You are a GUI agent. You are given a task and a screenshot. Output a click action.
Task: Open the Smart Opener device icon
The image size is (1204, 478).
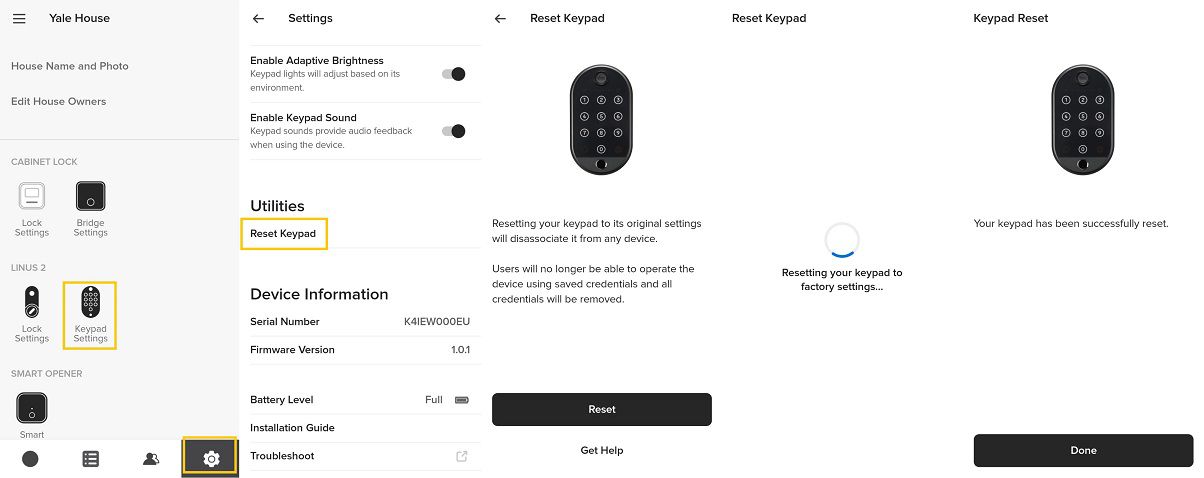(x=32, y=408)
